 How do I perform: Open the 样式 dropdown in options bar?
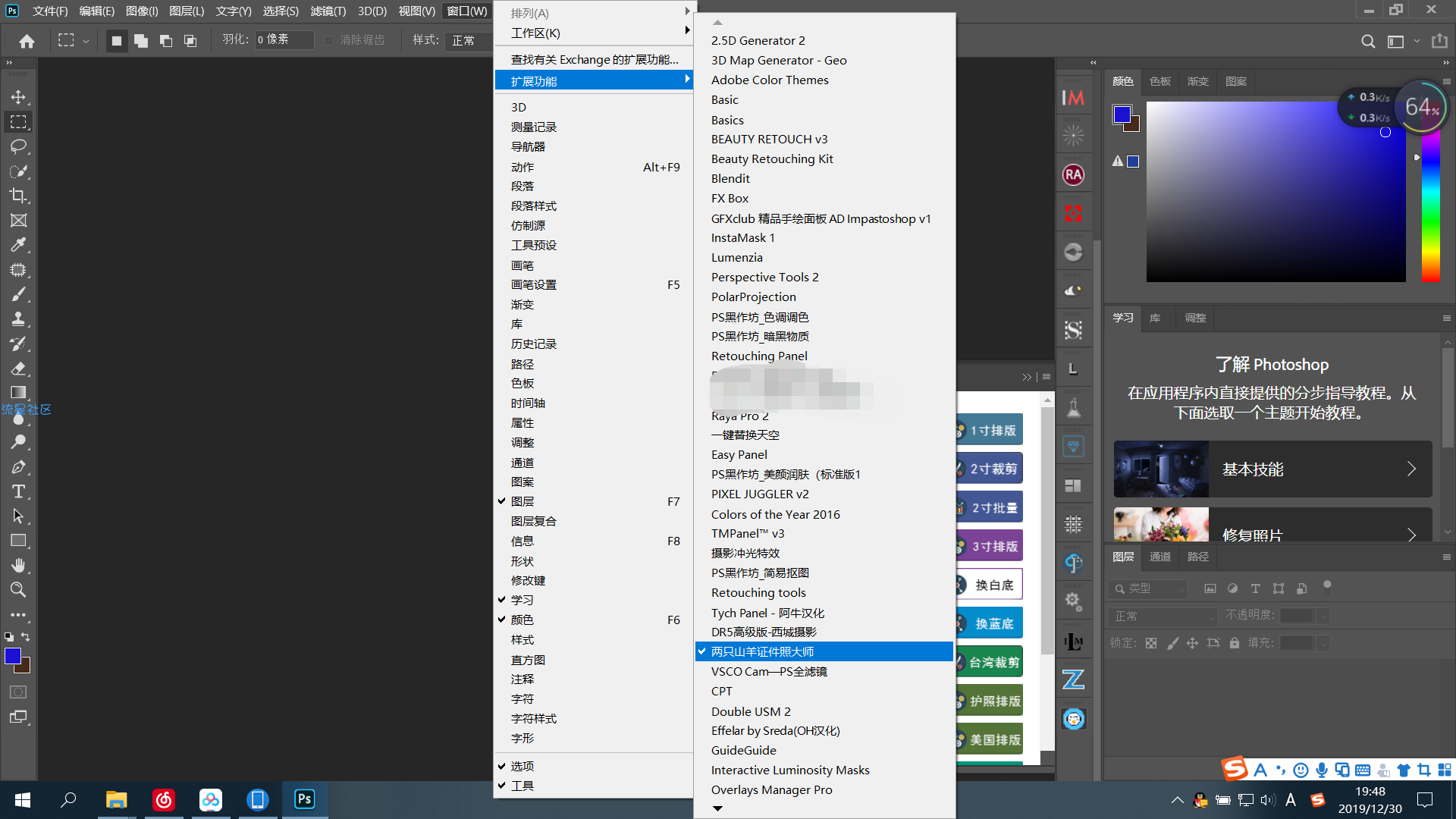pyautogui.click(x=469, y=40)
